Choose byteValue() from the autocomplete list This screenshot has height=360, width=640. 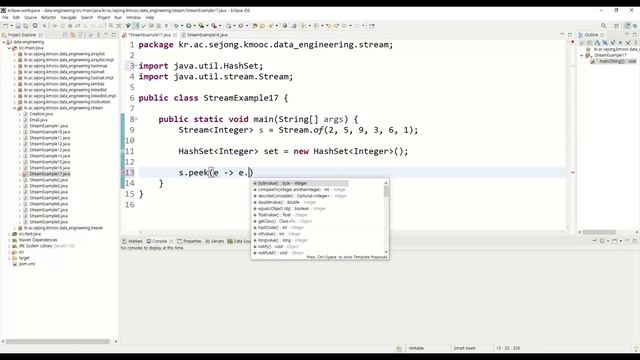300,183
